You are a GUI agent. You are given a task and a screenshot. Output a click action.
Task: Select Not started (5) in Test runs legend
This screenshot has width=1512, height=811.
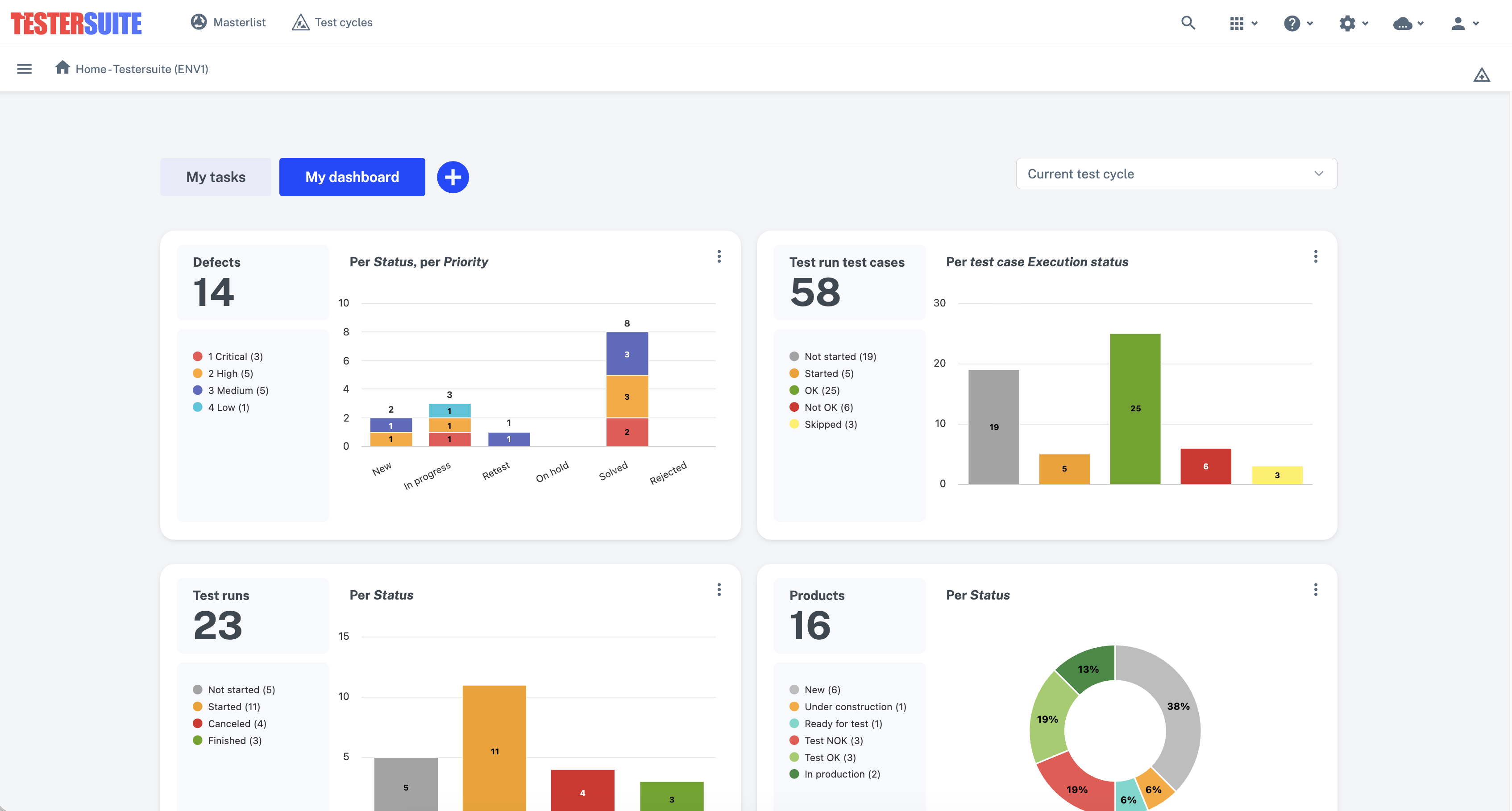tap(234, 690)
